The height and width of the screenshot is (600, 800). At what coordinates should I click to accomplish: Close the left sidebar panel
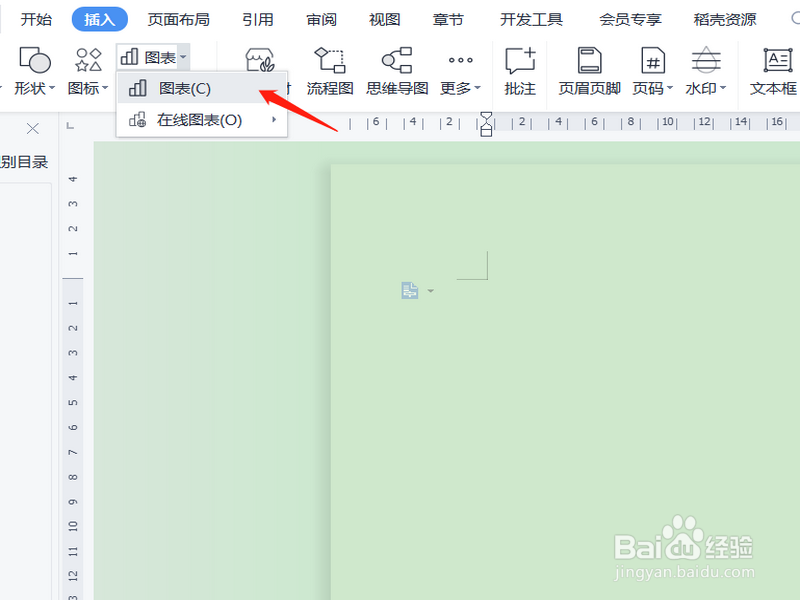pos(32,129)
